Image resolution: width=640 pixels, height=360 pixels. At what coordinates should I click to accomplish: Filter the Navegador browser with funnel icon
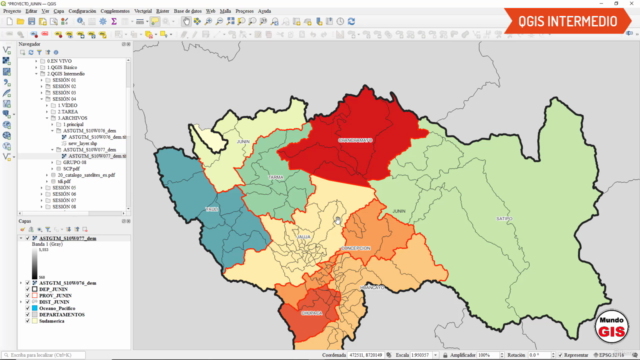point(39,52)
